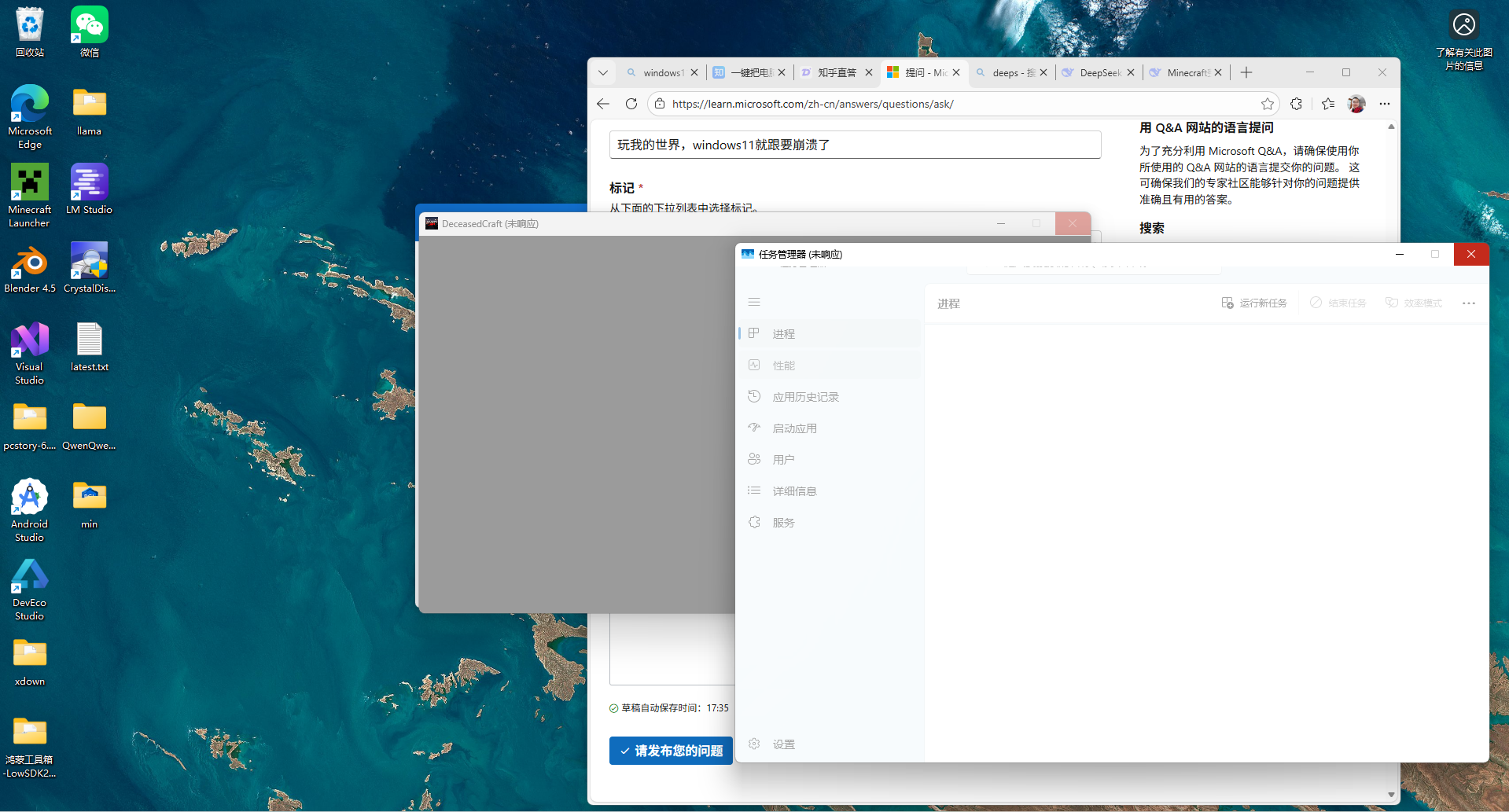This screenshot has width=1509, height=812.
Task: Open the browser tab search dropdown
Action: pyautogui.click(x=602, y=72)
